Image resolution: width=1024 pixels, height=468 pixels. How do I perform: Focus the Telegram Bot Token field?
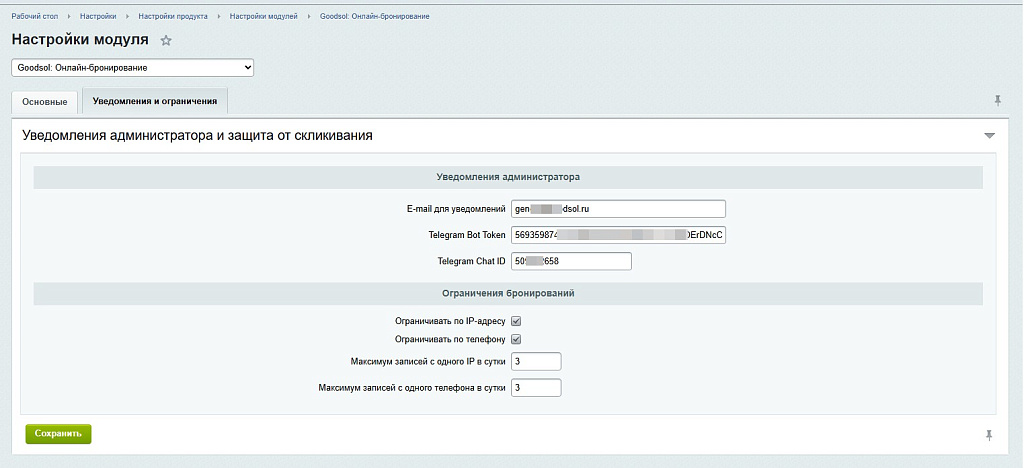(x=618, y=235)
